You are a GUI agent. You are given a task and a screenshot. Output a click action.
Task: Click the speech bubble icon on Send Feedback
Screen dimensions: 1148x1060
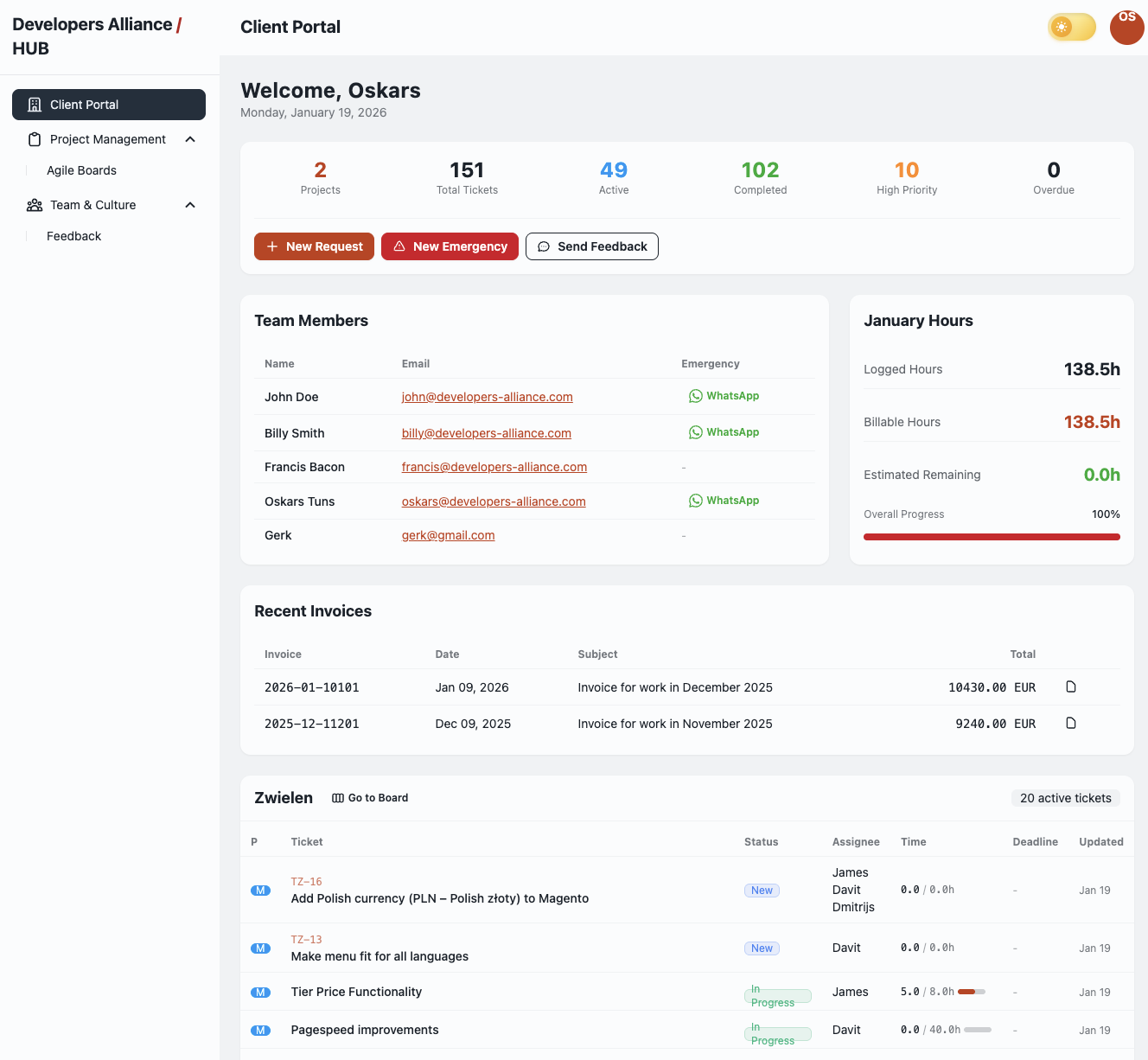click(x=543, y=246)
